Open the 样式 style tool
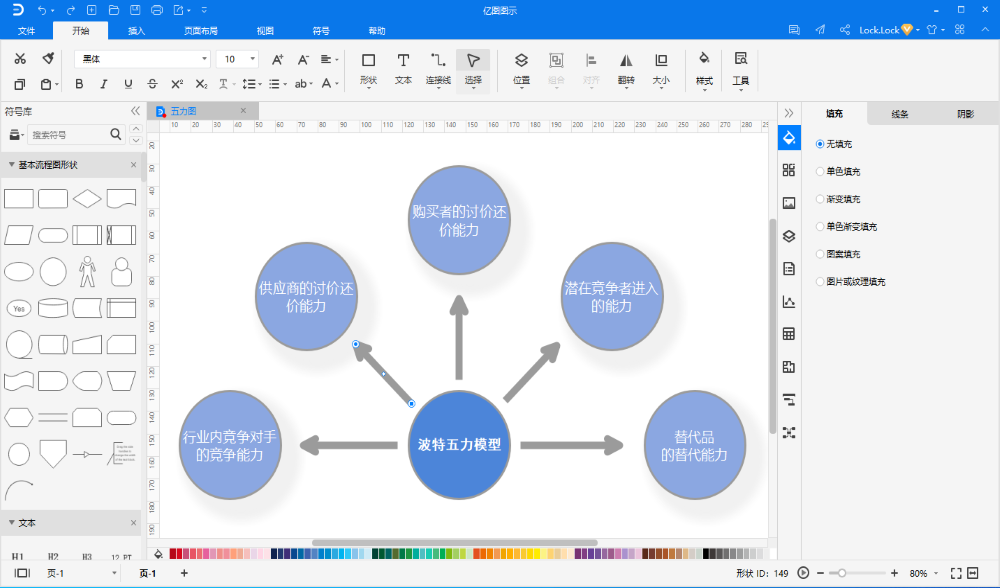This screenshot has width=1000, height=588. (704, 69)
